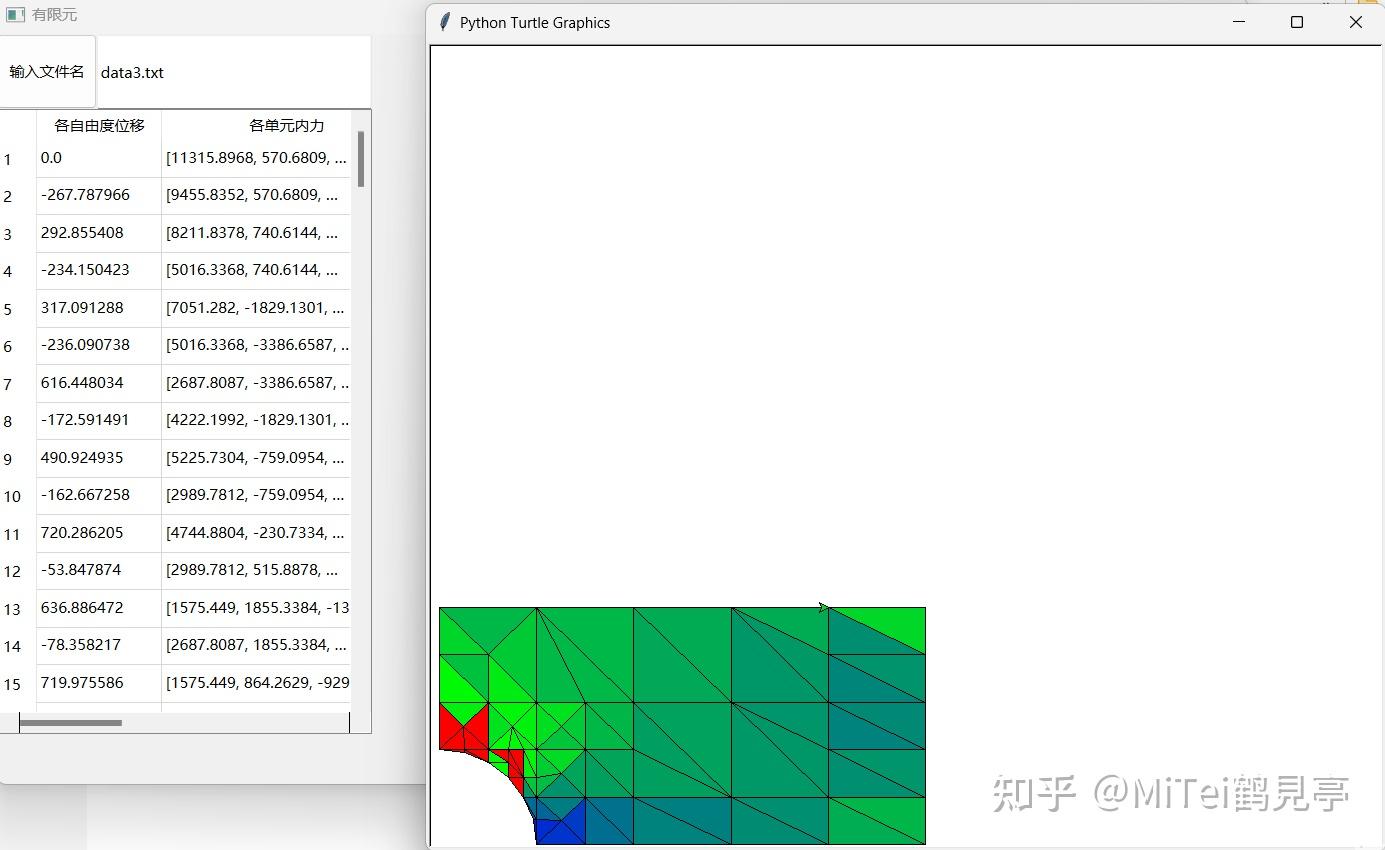
Task: Select displacement cell 317.091288
Action: tap(99, 308)
